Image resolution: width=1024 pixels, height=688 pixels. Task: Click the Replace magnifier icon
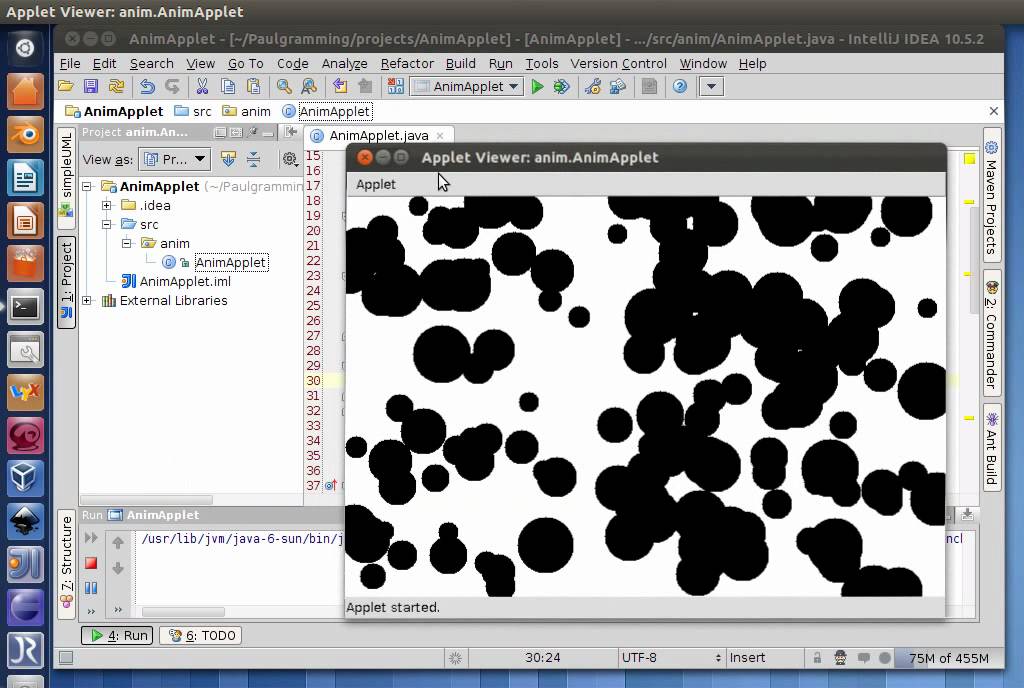point(309,86)
